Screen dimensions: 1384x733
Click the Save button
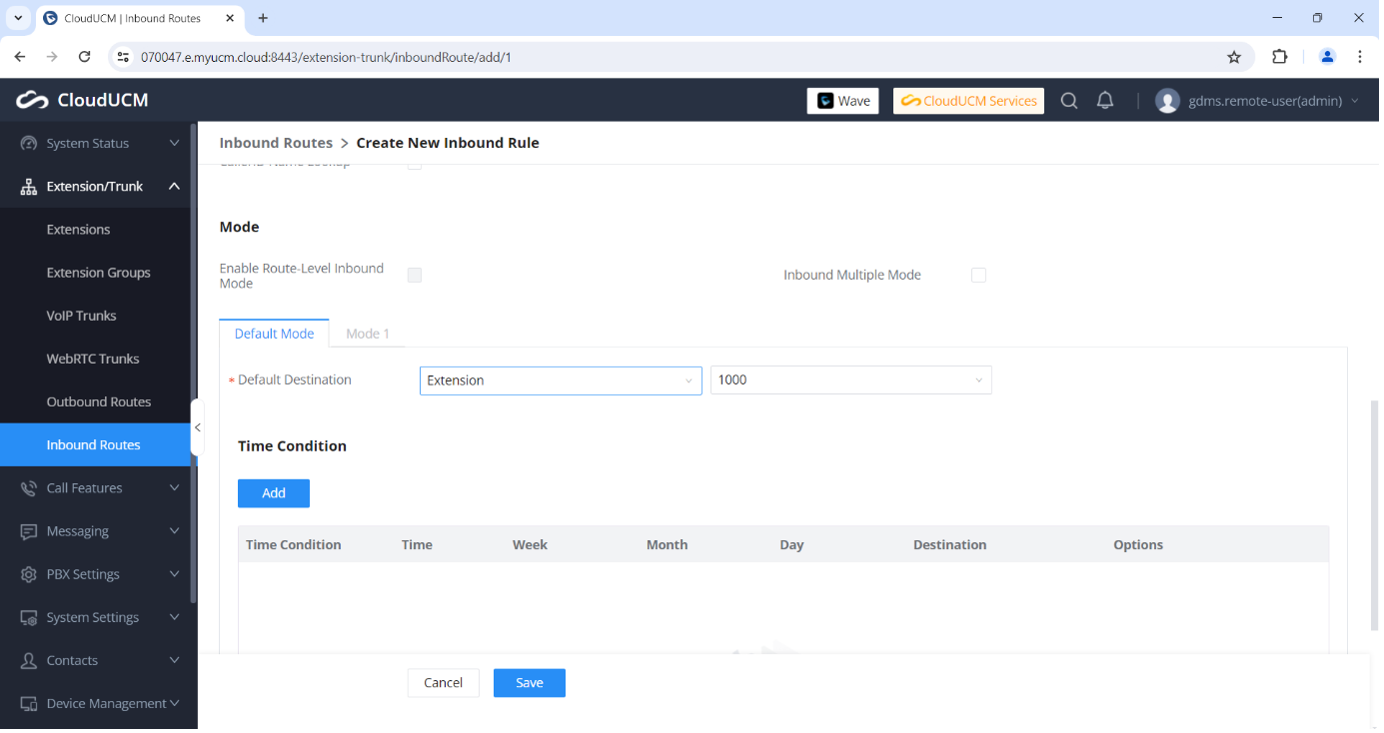pyautogui.click(x=529, y=683)
